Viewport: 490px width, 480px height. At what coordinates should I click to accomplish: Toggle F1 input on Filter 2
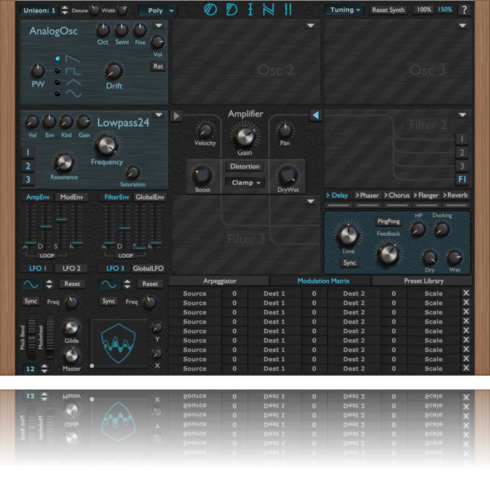click(462, 180)
